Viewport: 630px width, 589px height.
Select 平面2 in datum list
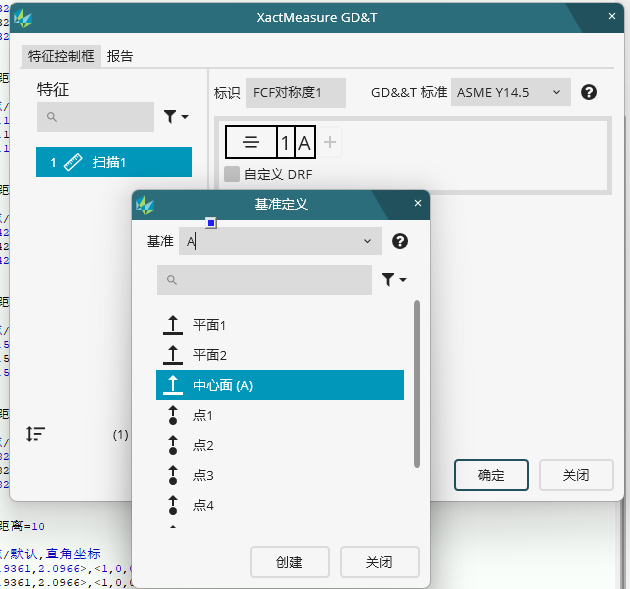pyautogui.click(x=280, y=355)
